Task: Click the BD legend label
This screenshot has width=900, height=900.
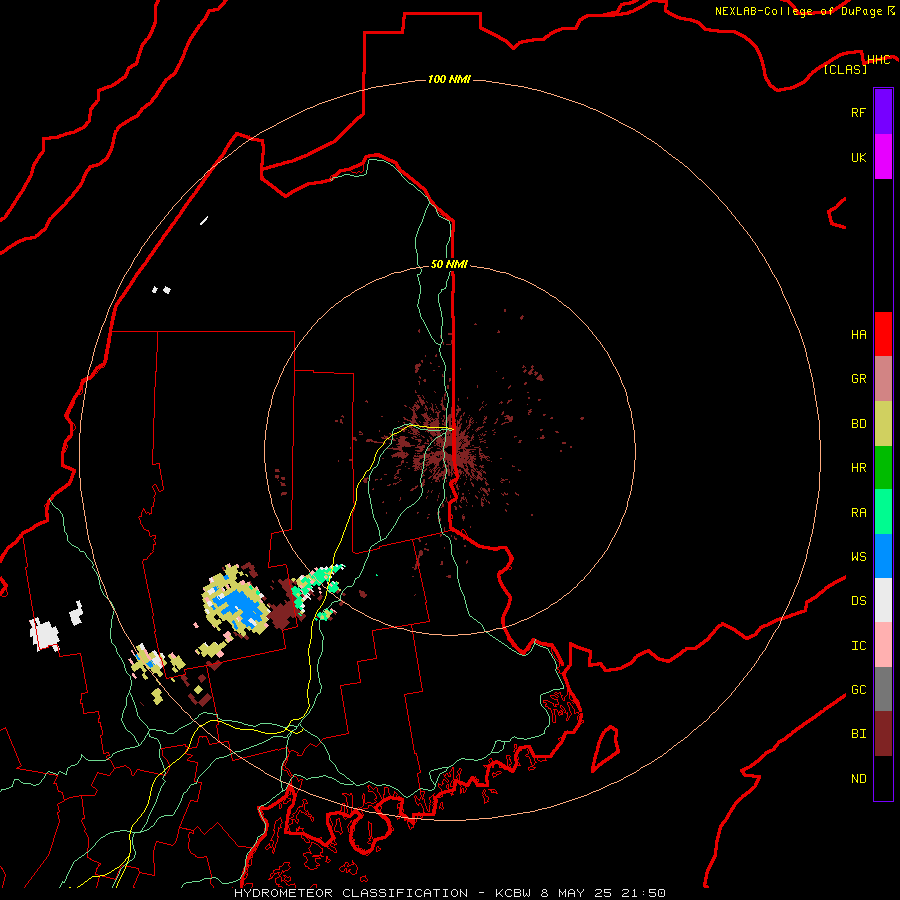Action: pyautogui.click(x=858, y=424)
